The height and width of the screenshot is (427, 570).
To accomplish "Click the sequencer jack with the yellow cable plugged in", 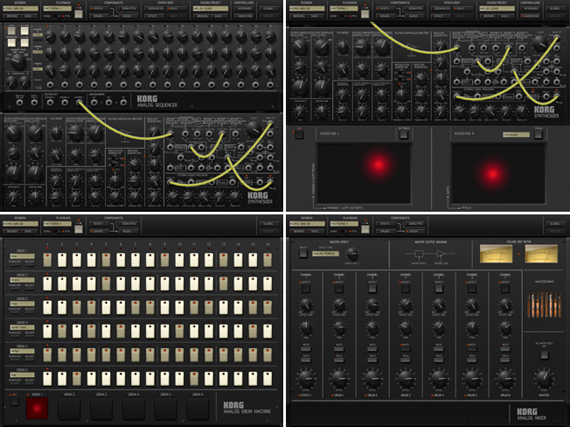I will coord(79,103).
